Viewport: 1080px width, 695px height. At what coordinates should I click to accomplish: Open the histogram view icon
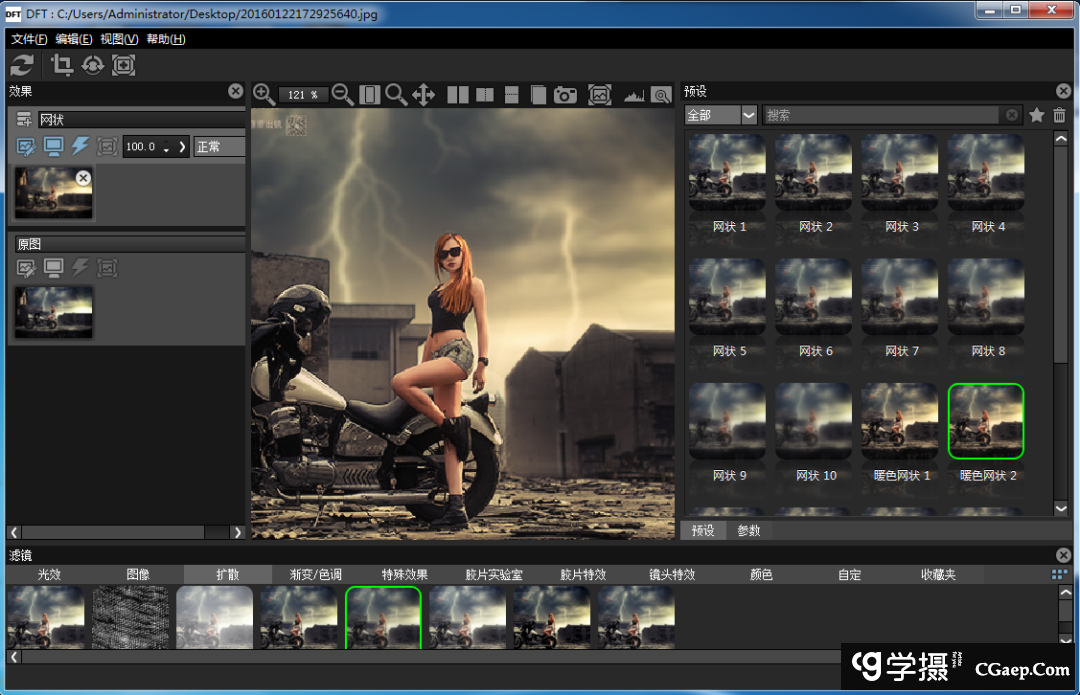point(633,95)
